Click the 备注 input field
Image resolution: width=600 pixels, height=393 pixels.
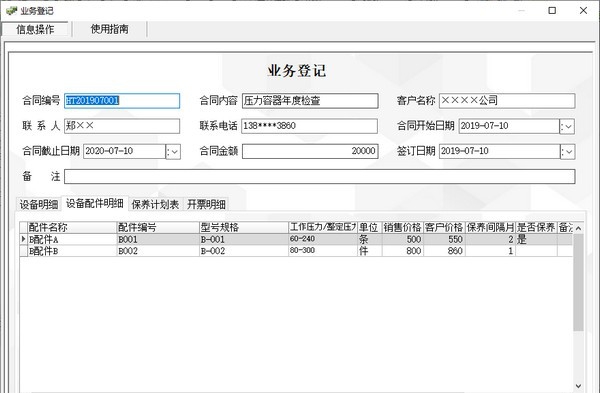pyautogui.click(x=320, y=176)
